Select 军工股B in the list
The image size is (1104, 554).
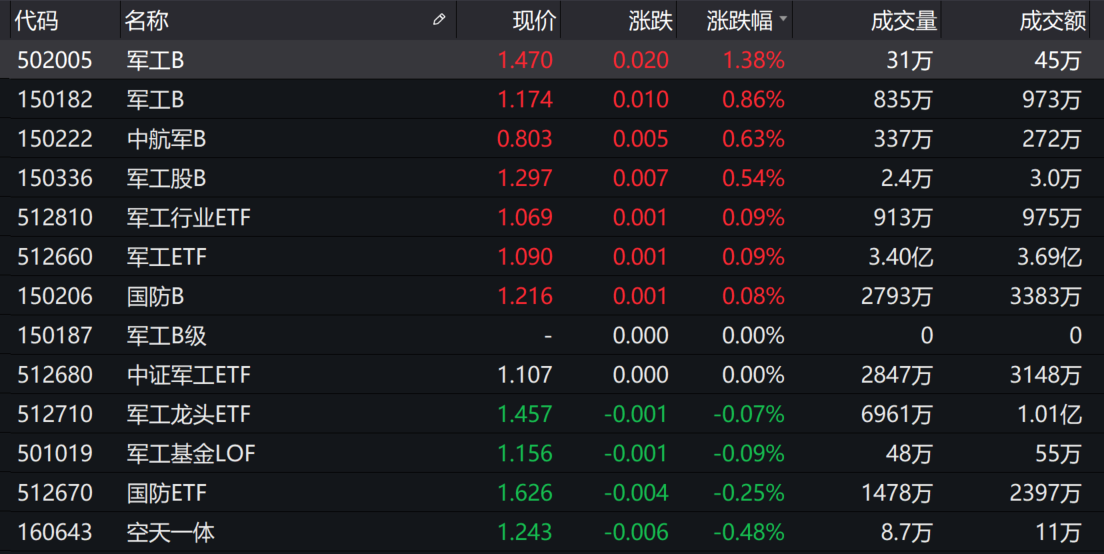tap(166, 178)
